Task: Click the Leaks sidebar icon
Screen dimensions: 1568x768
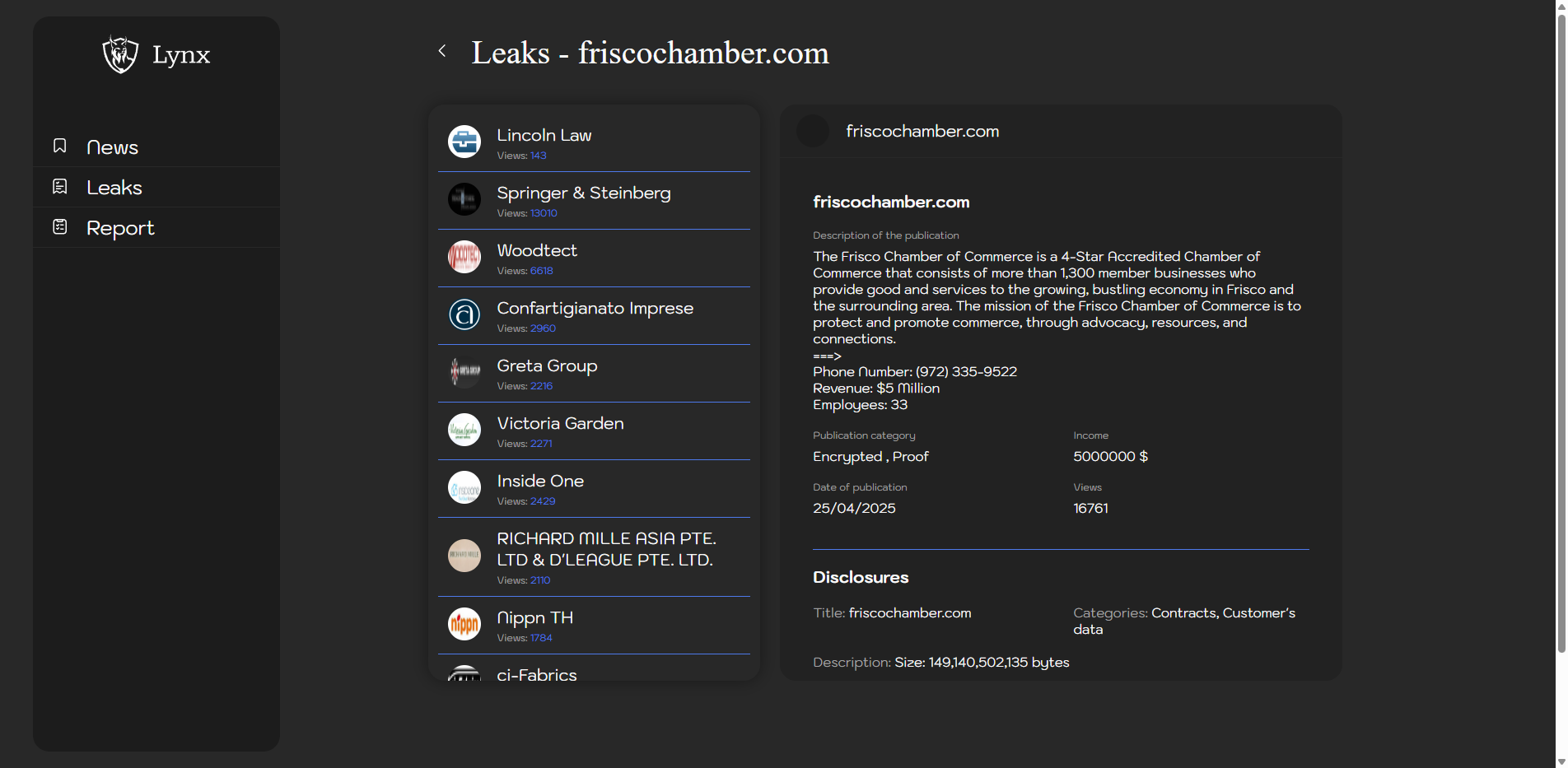Action: pyautogui.click(x=60, y=187)
